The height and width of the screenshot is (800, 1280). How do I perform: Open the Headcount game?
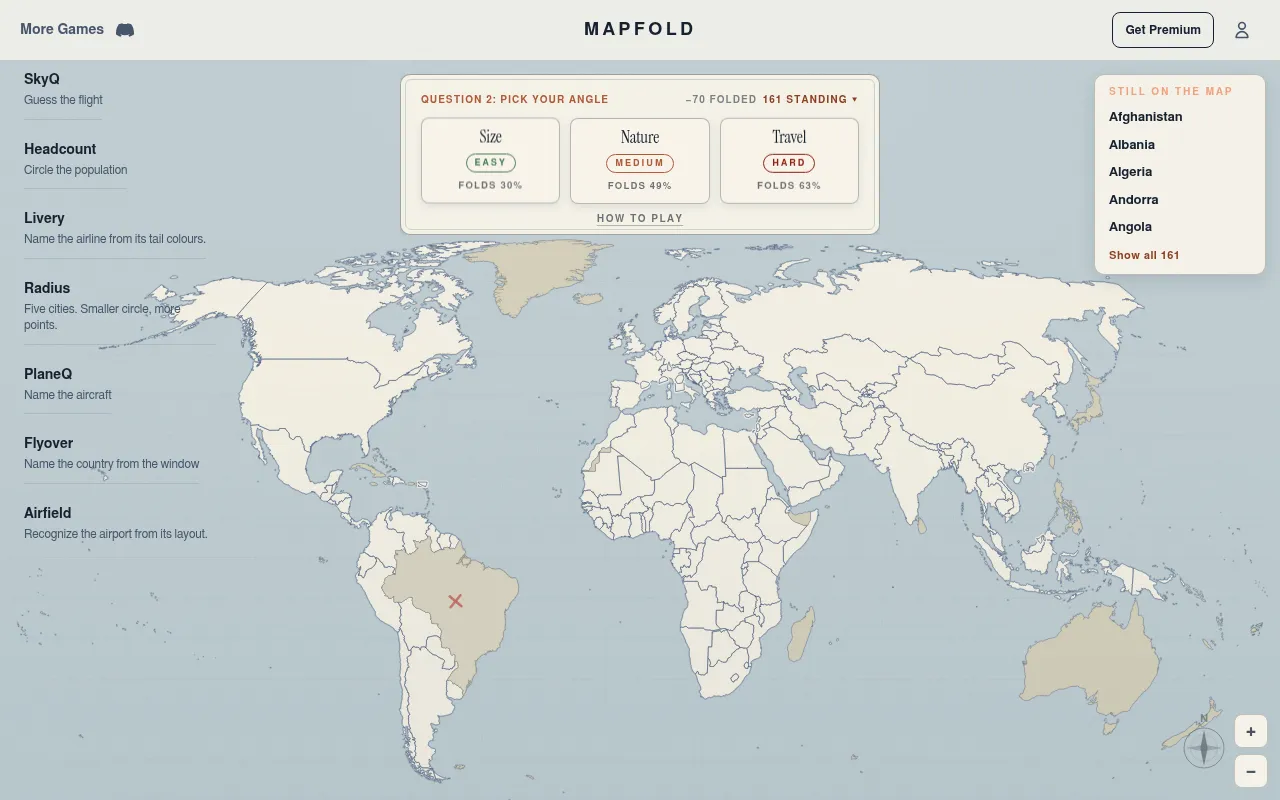[76, 159]
